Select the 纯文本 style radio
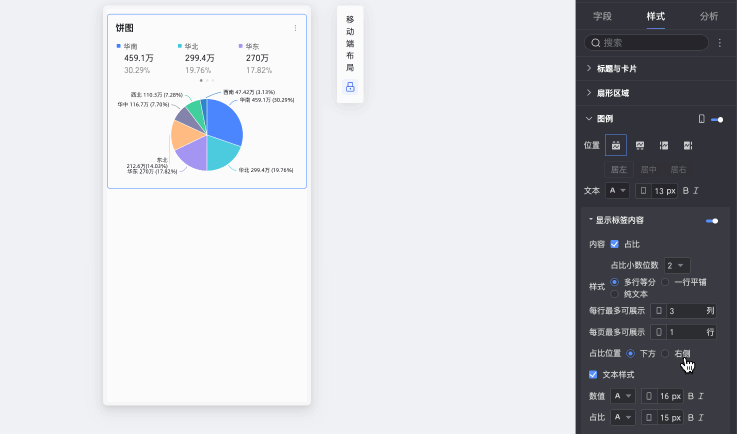 (614, 294)
